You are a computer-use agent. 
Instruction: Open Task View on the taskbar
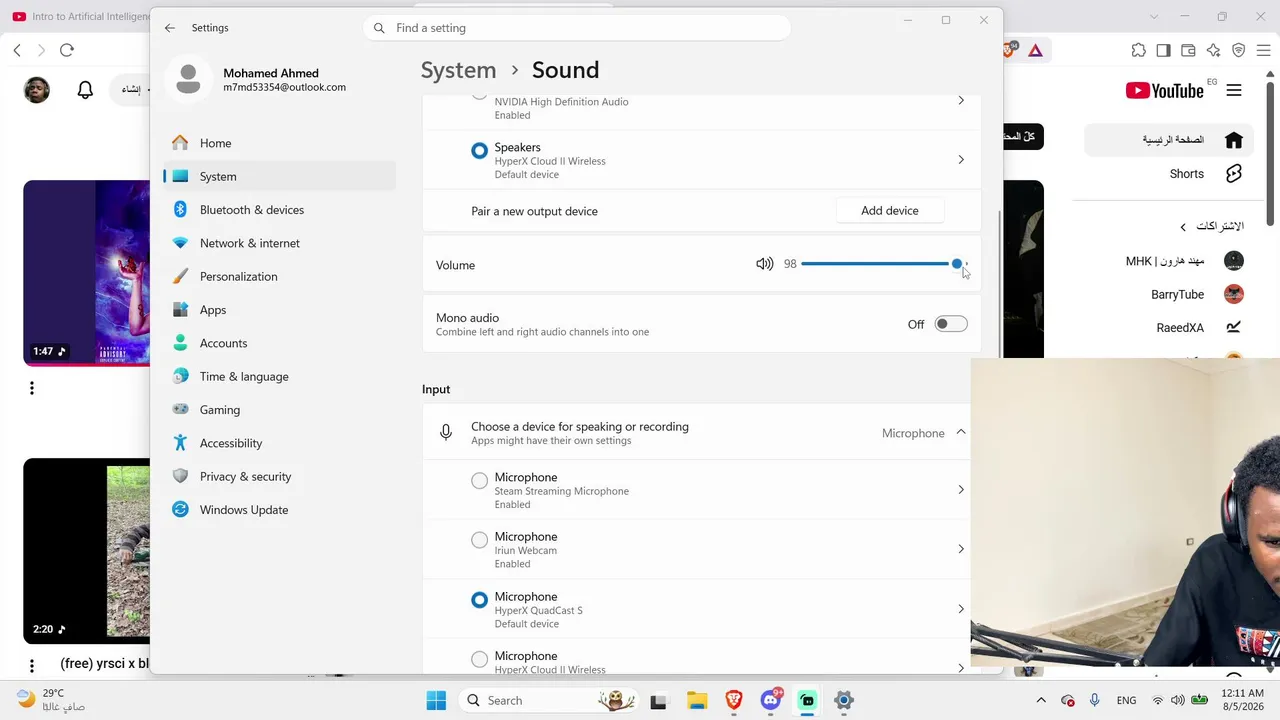tap(658, 700)
